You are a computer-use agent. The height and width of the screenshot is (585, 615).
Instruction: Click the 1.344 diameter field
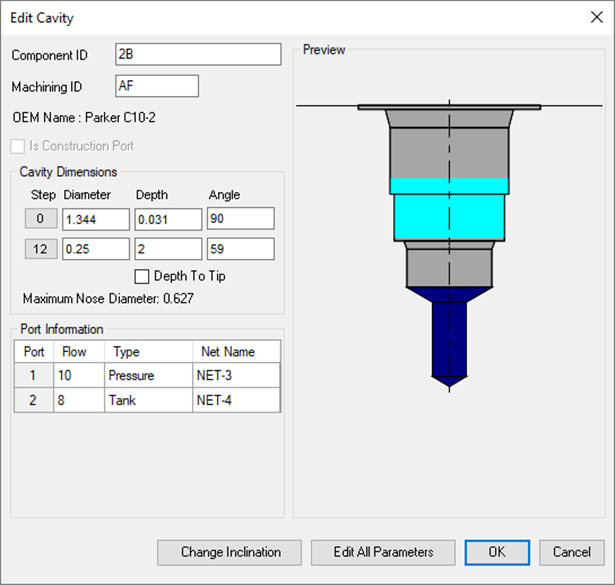click(95, 219)
